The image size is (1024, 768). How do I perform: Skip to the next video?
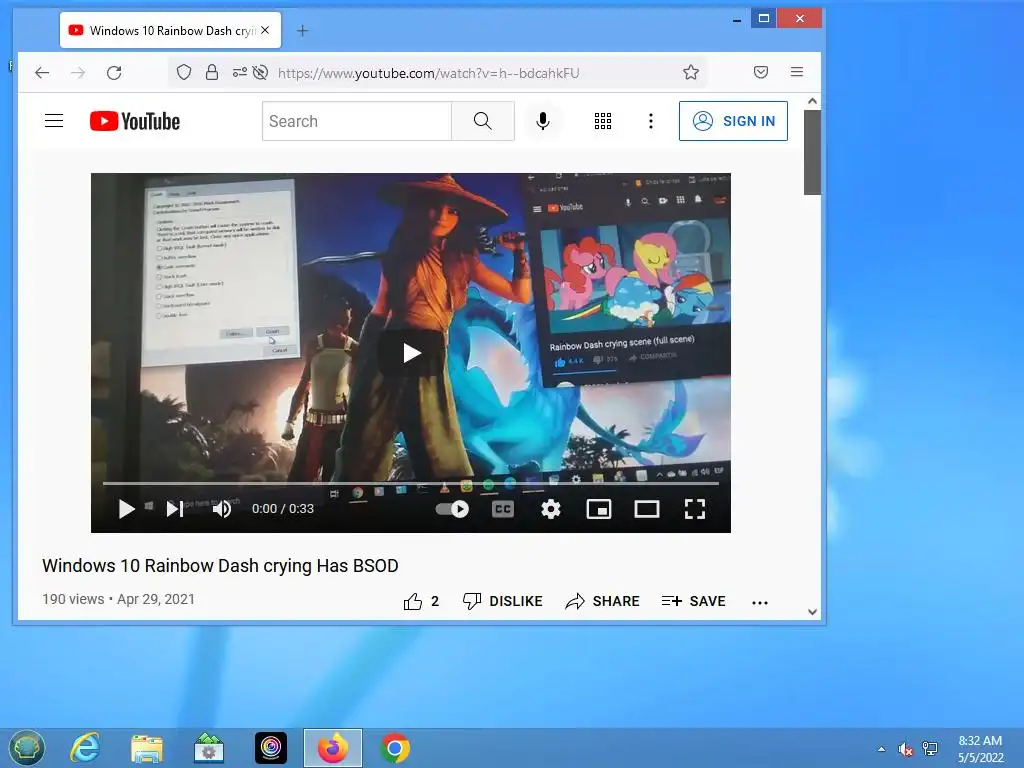[174, 509]
